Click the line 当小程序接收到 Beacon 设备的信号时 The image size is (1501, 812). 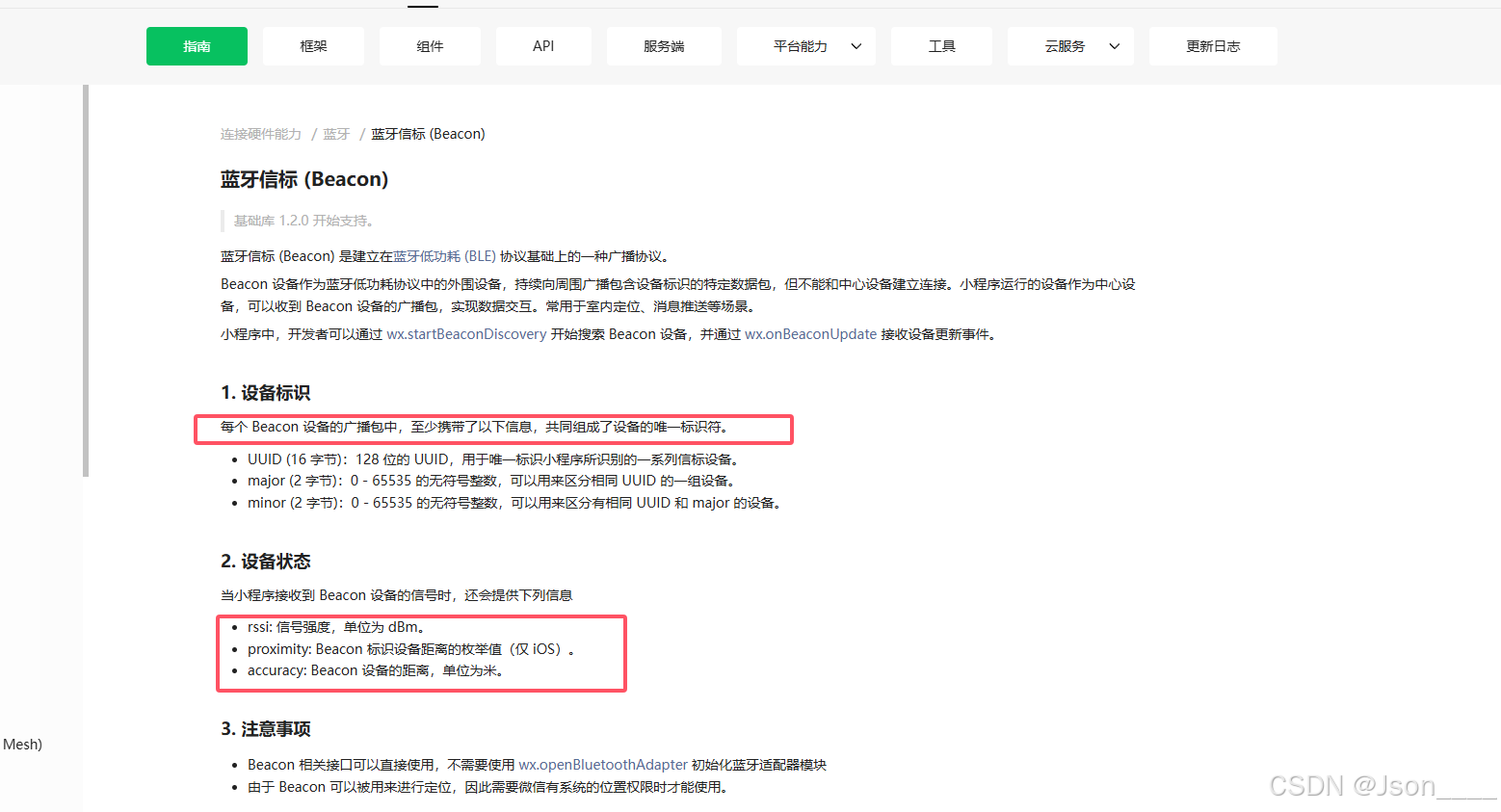click(x=397, y=595)
